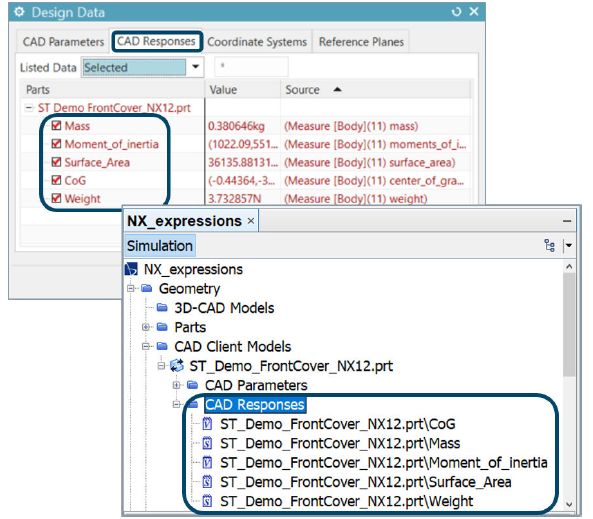
Task: Click the simulation tree scrollbar thumb
Action: [x=569, y=325]
